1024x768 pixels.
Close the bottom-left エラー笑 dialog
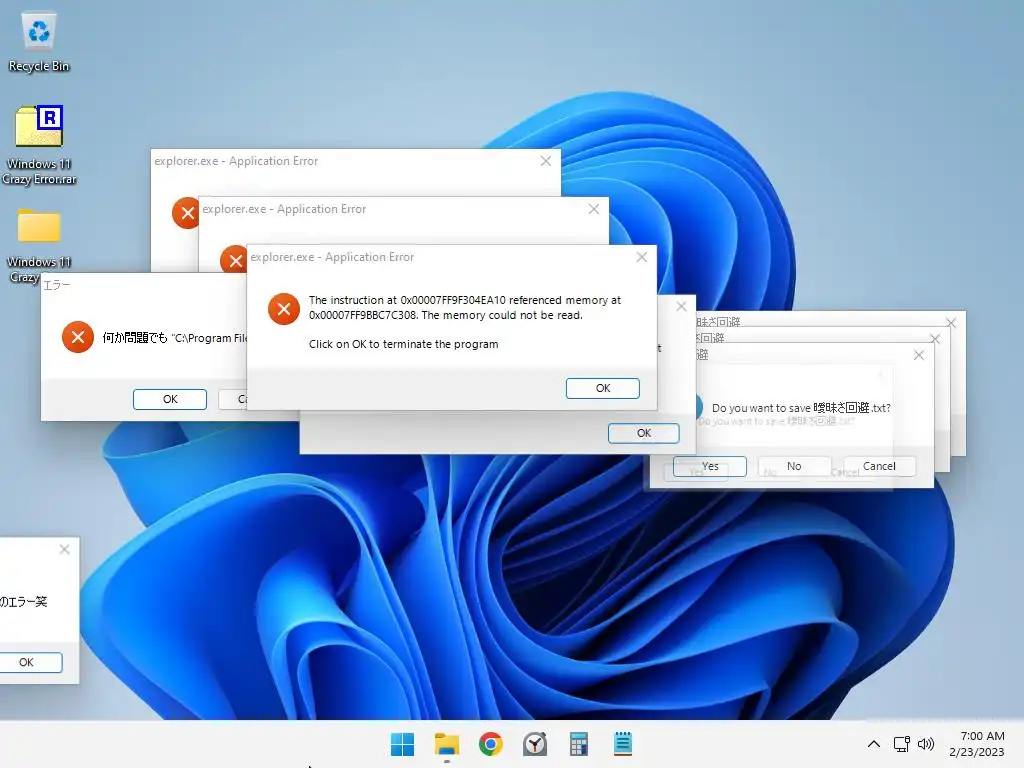(65, 549)
